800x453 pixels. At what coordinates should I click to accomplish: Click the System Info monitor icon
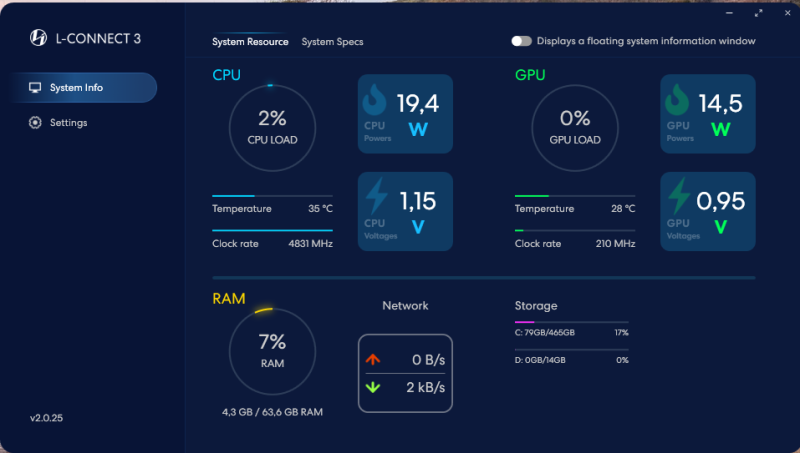click(x=35, y=88)
